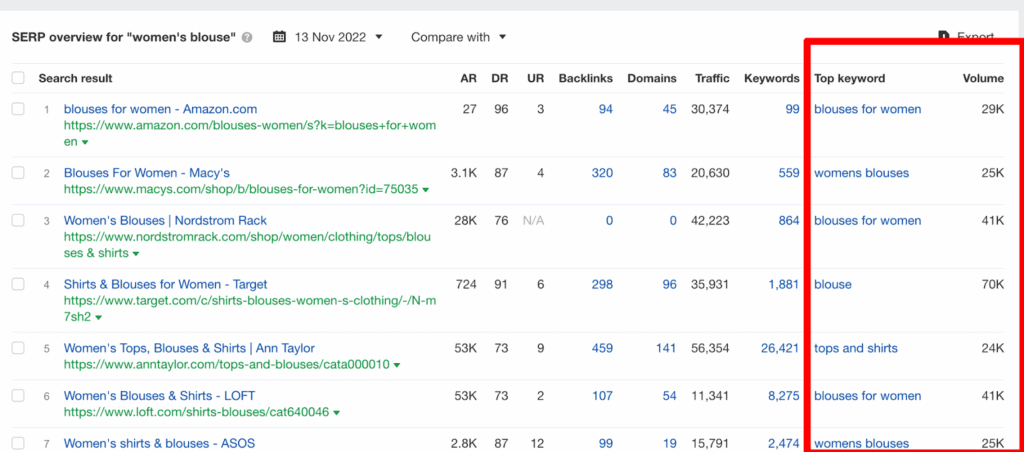The width and height of the screenshot is (1024, 452).
Task: Click the Top keyword column header
Action: click(x=849, y=78)
